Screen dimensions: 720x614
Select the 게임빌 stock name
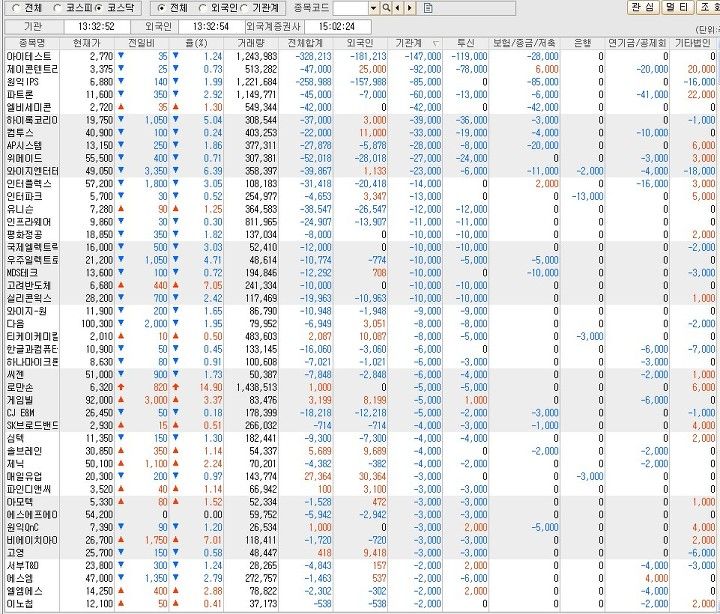(20, 400)
